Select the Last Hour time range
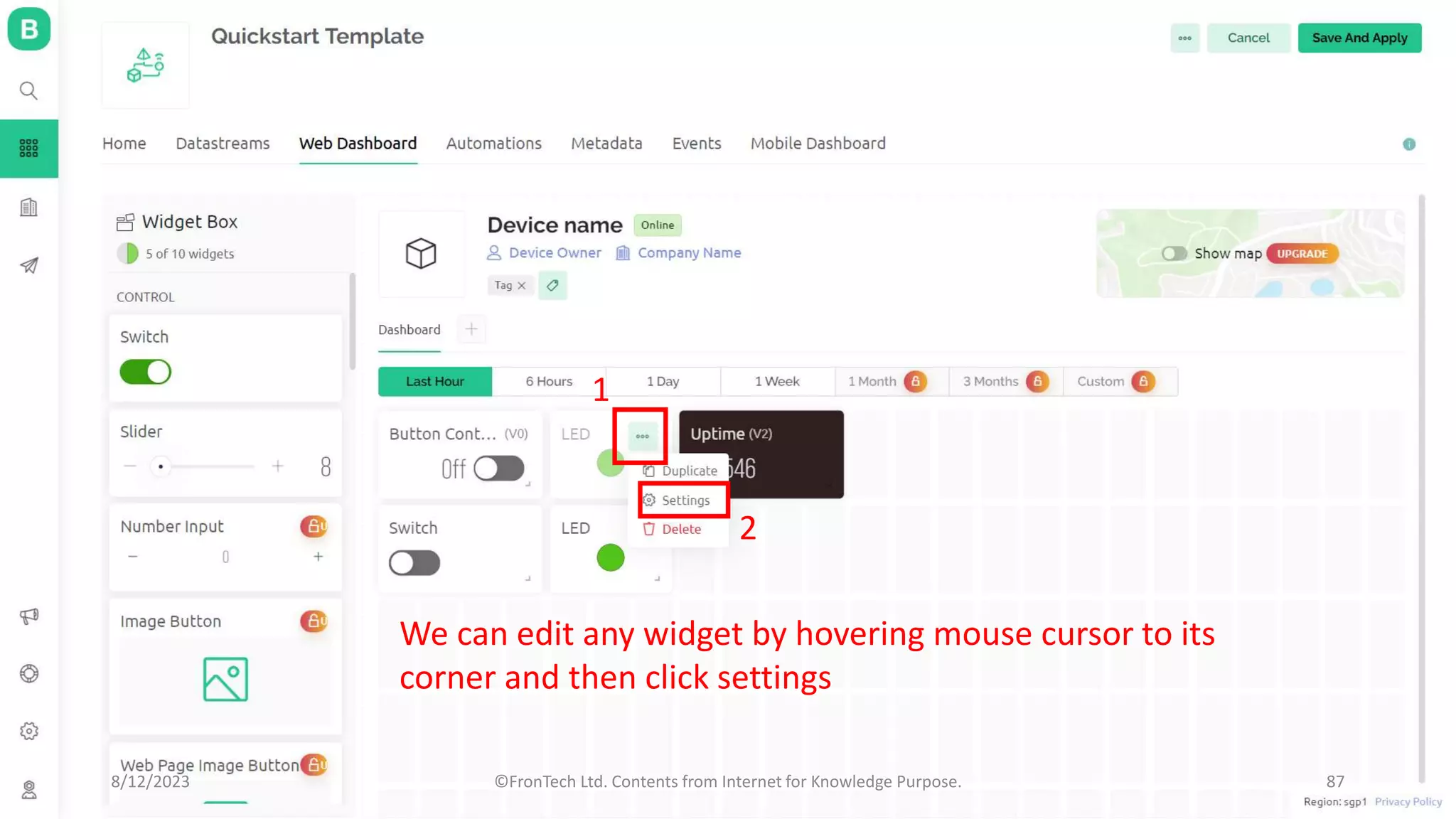Viewport: 1456px width, 819px height. [435, 381]
